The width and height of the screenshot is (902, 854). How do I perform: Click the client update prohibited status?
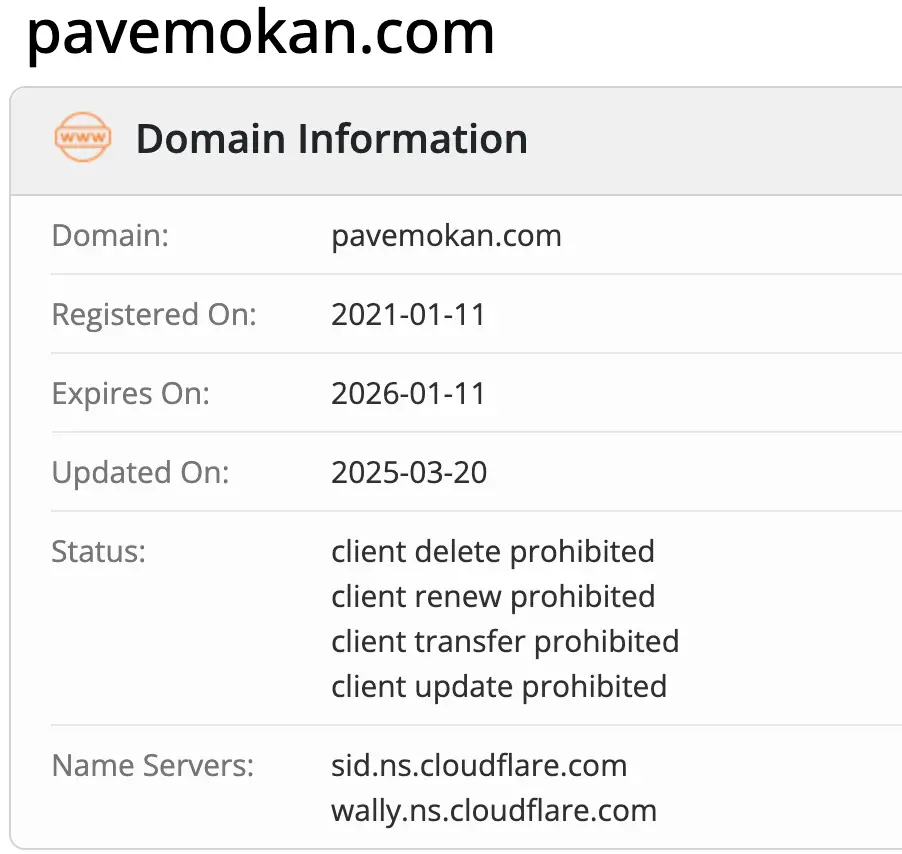(499, 686)
